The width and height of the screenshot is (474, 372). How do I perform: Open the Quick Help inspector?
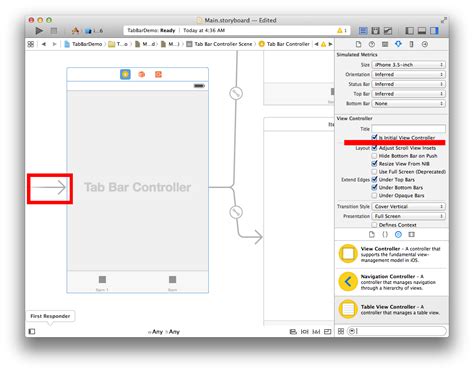tap(372, 44)
